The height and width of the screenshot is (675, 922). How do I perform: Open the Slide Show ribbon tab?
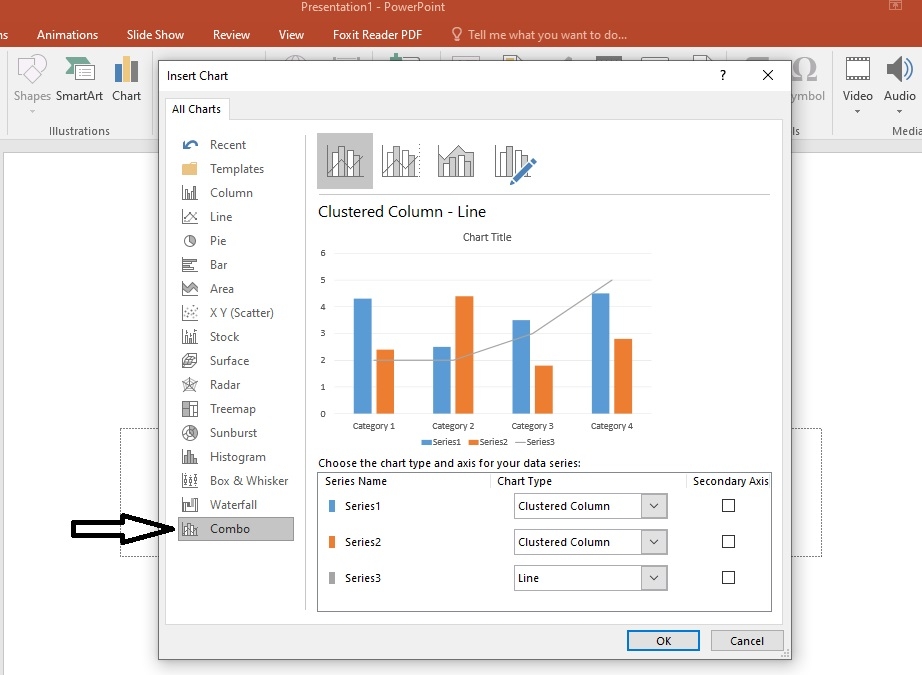pyautogui.click(x=155, y=34)
